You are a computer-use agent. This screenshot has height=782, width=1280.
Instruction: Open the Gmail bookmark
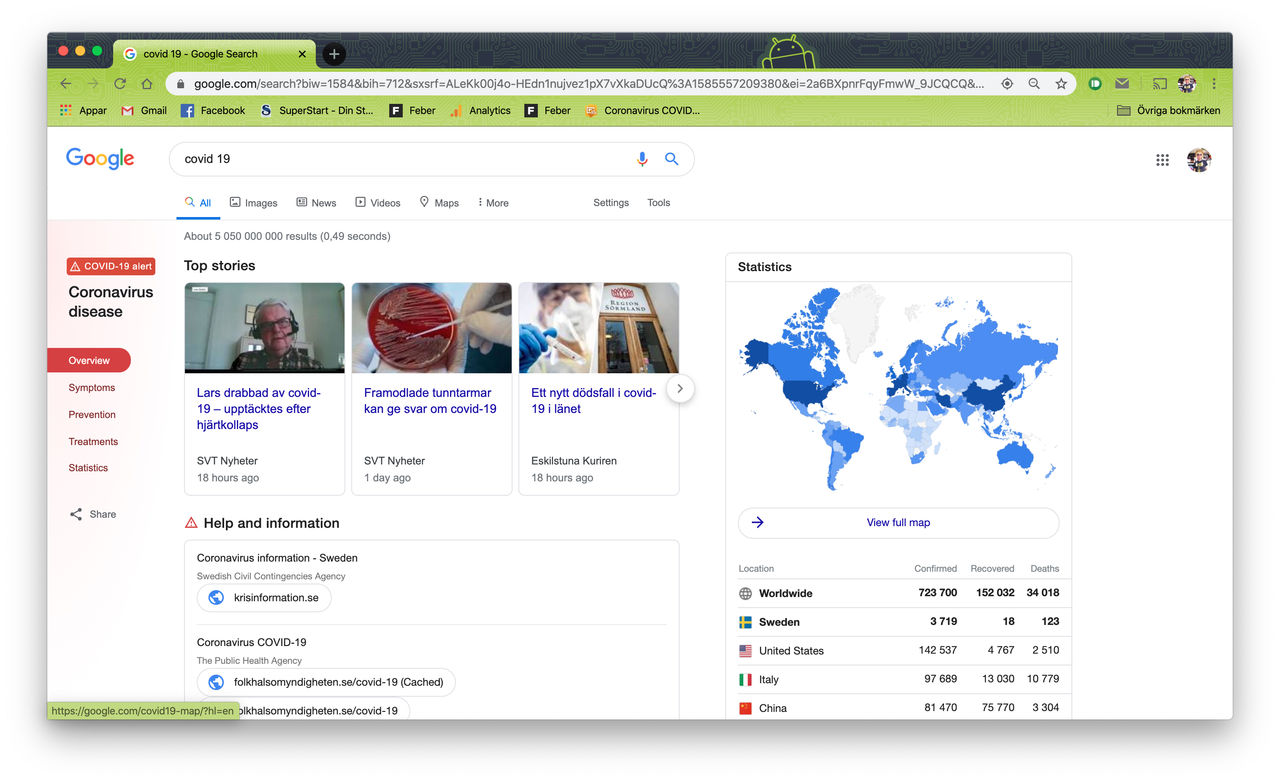(x=144, y=110)
